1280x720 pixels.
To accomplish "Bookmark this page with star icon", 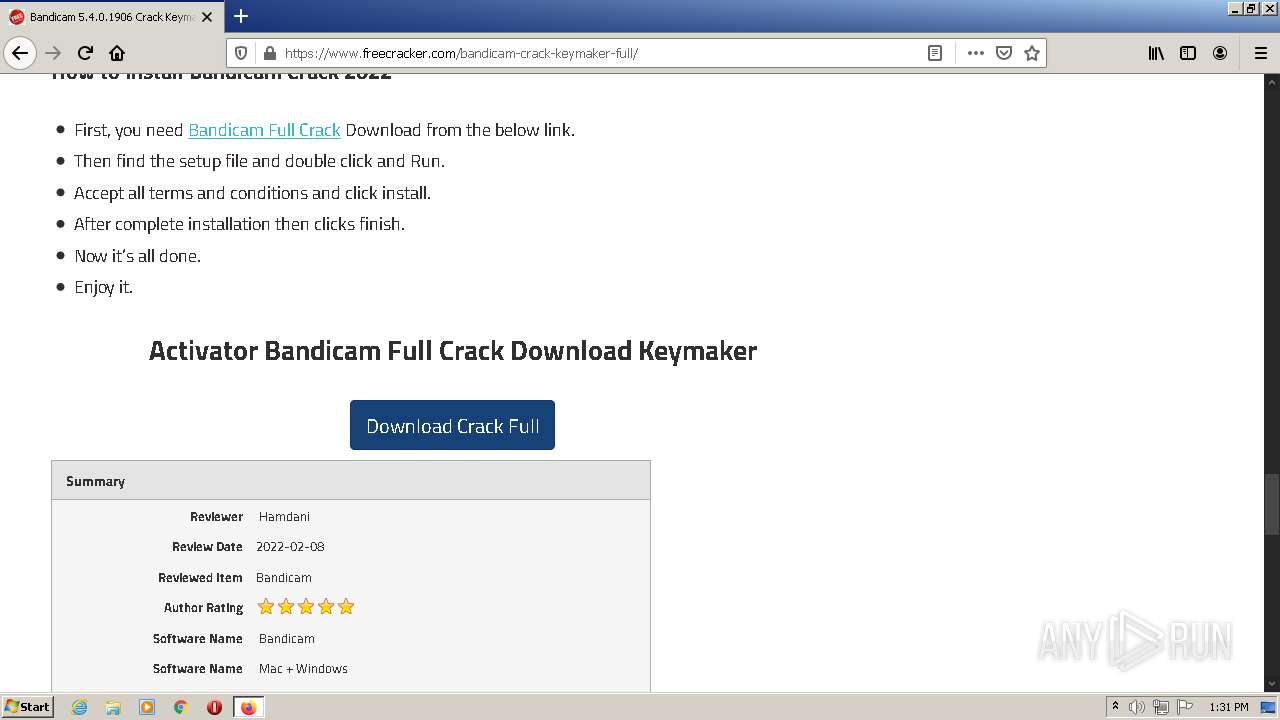I will 1032,53.
